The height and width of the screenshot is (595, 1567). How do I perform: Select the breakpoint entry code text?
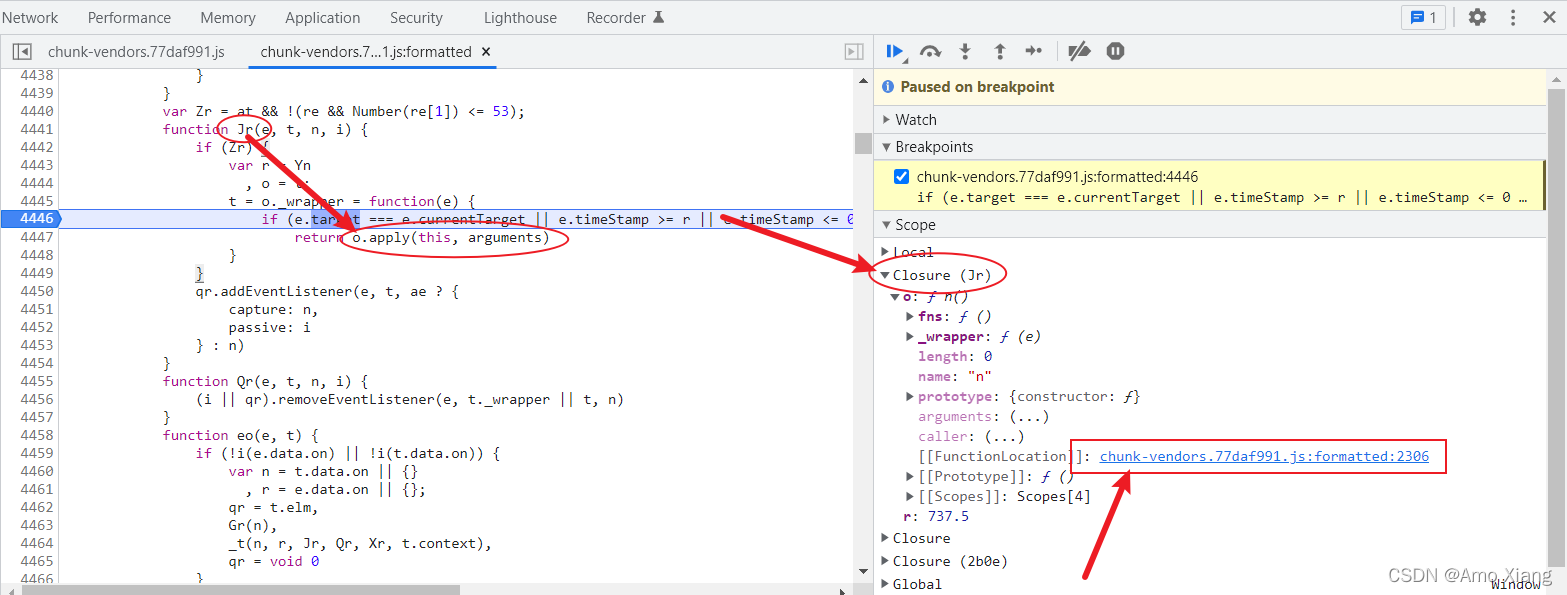1222,197
